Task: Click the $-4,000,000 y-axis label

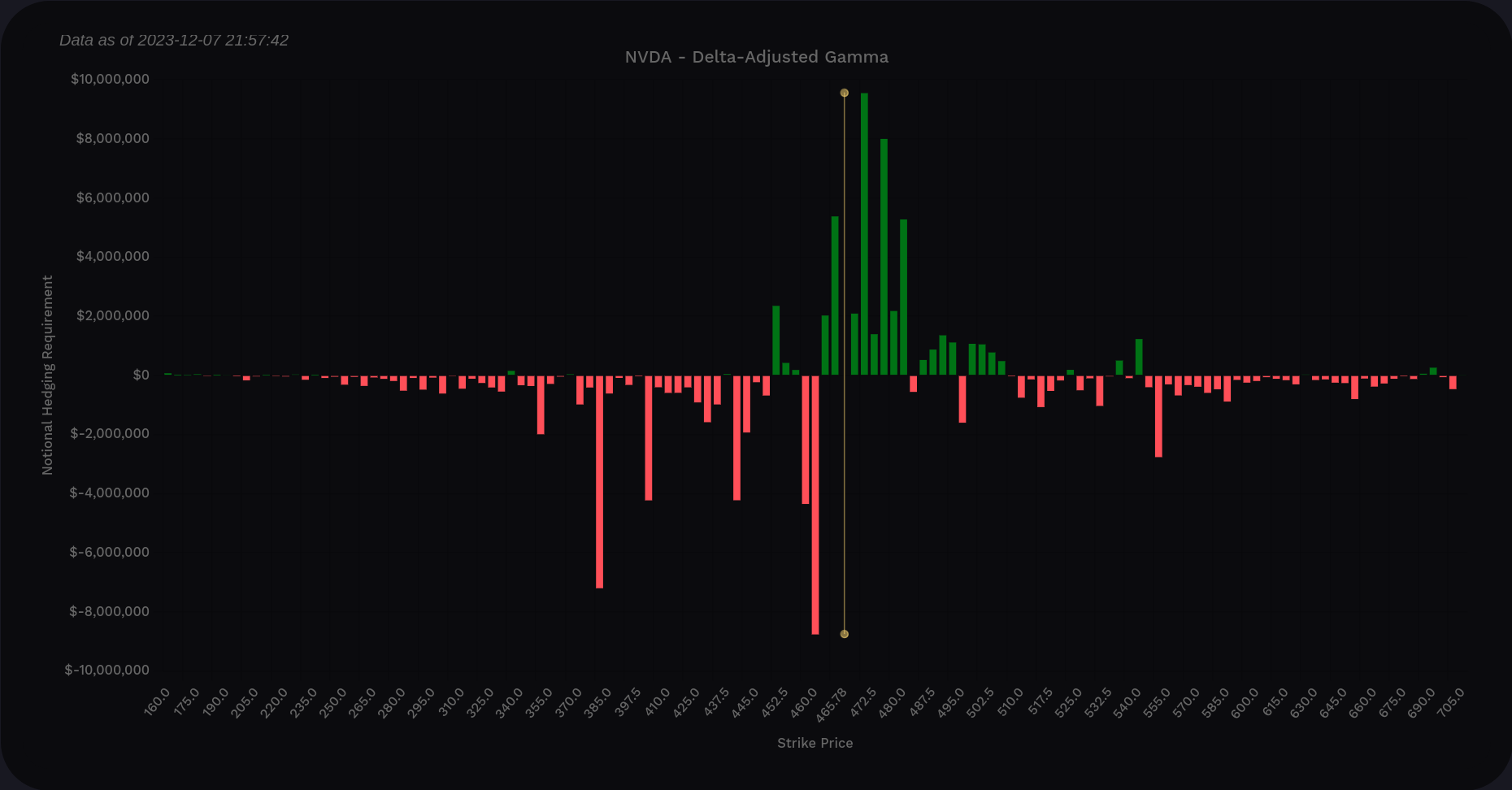Action: click(x=110, y=493)
